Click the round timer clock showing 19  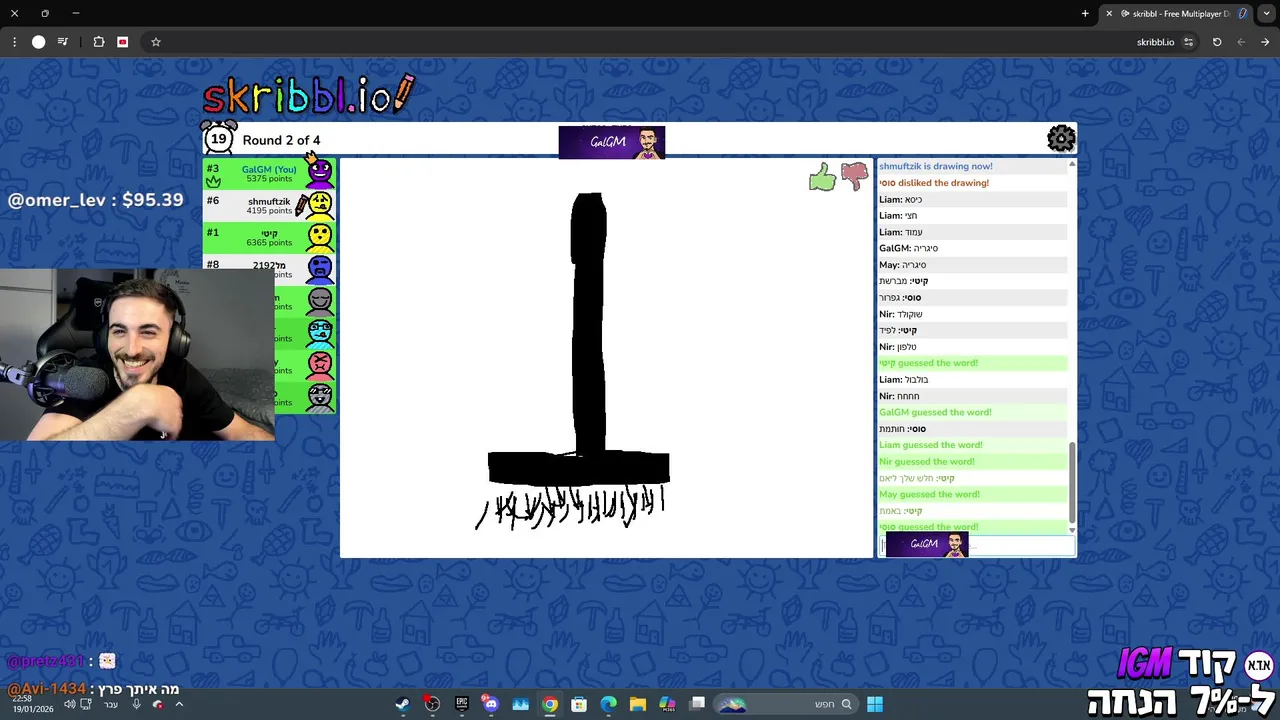pyautogui.click(x=218, y=138)
